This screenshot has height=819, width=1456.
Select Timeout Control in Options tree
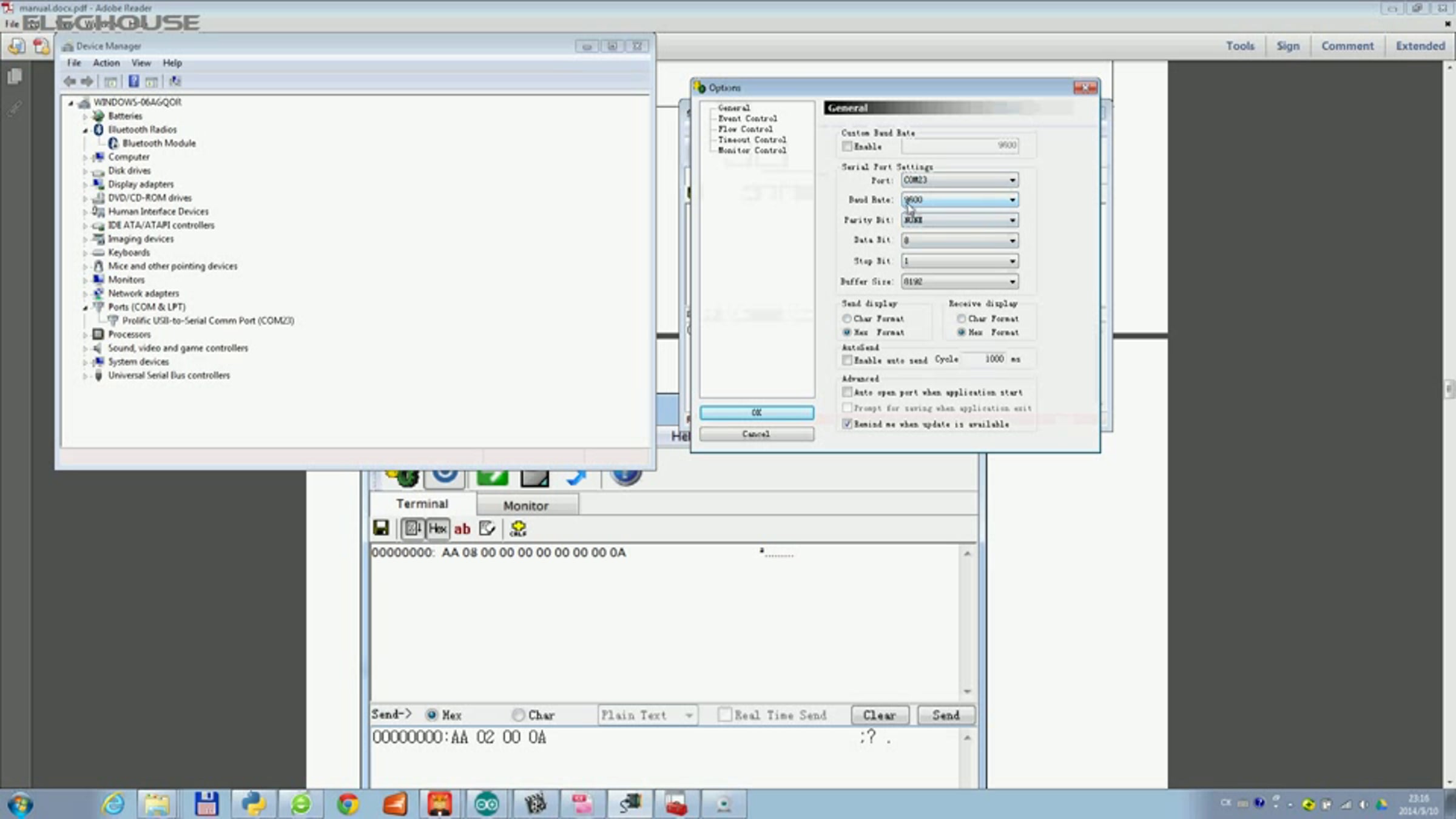pos(752,140)
